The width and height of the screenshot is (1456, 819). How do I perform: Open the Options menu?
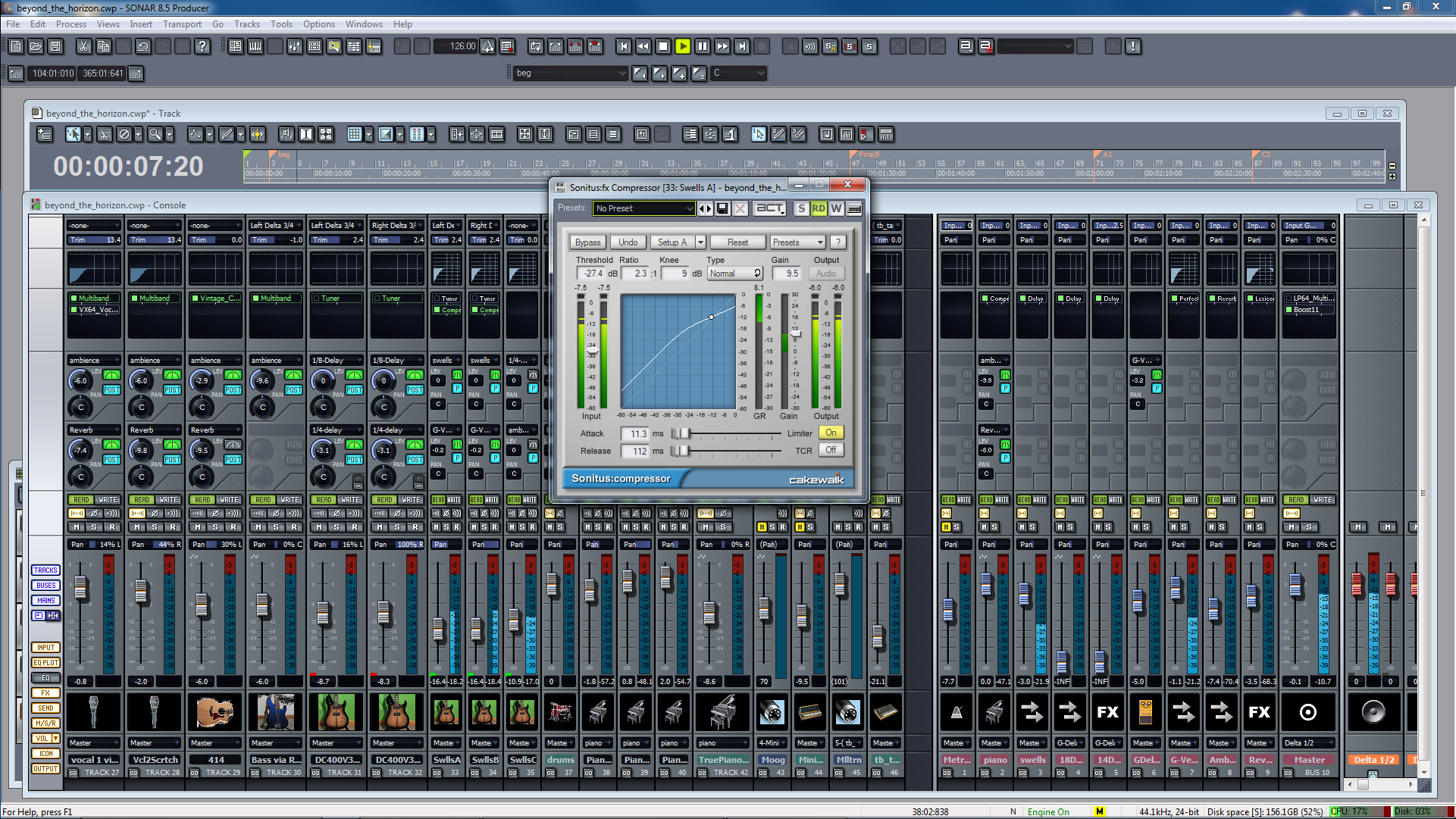click(319, 24)
